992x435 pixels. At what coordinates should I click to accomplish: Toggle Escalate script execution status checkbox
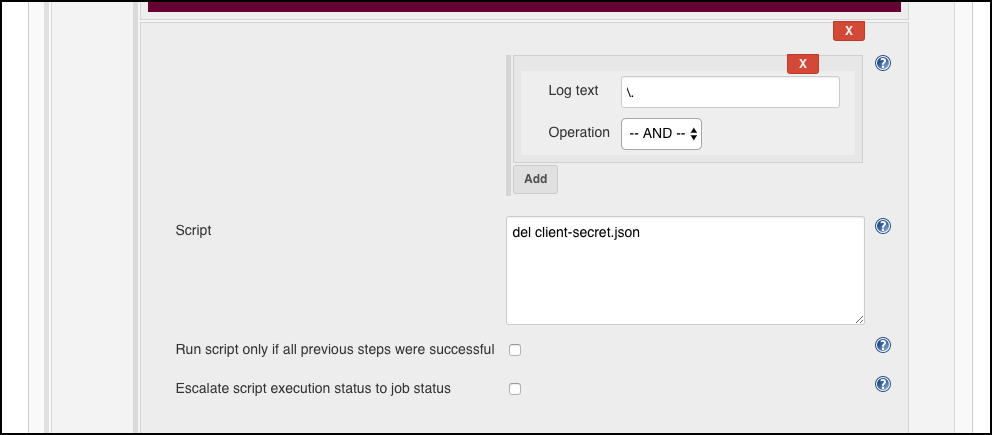pyautogui.click(x=515, y=389)
